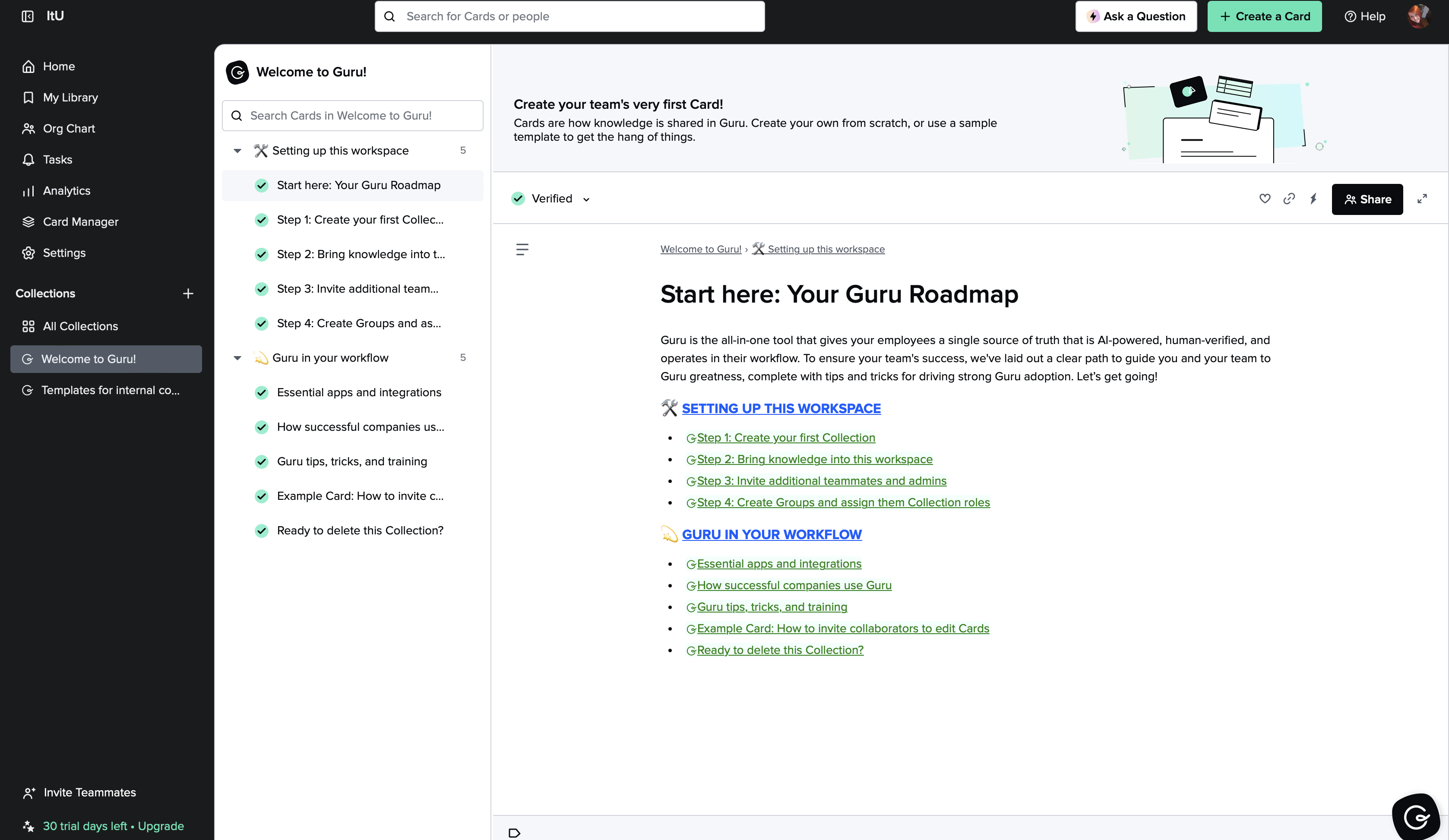The width and height of the screenshot is (1449, 840).
Task: Click the heart/favorite icon on card
Action: coord(1265,199)
